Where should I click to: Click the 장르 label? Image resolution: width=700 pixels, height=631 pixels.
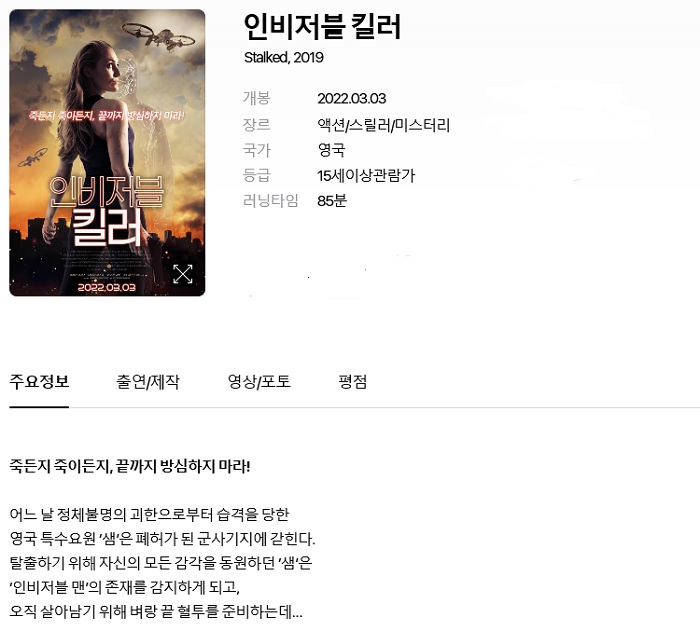[x=257, y=125]
